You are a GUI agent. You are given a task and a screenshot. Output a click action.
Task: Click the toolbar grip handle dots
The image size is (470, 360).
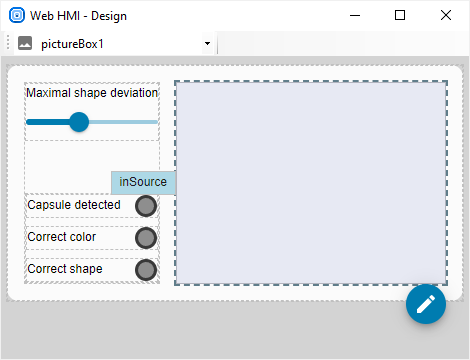[x=8, y=43]
